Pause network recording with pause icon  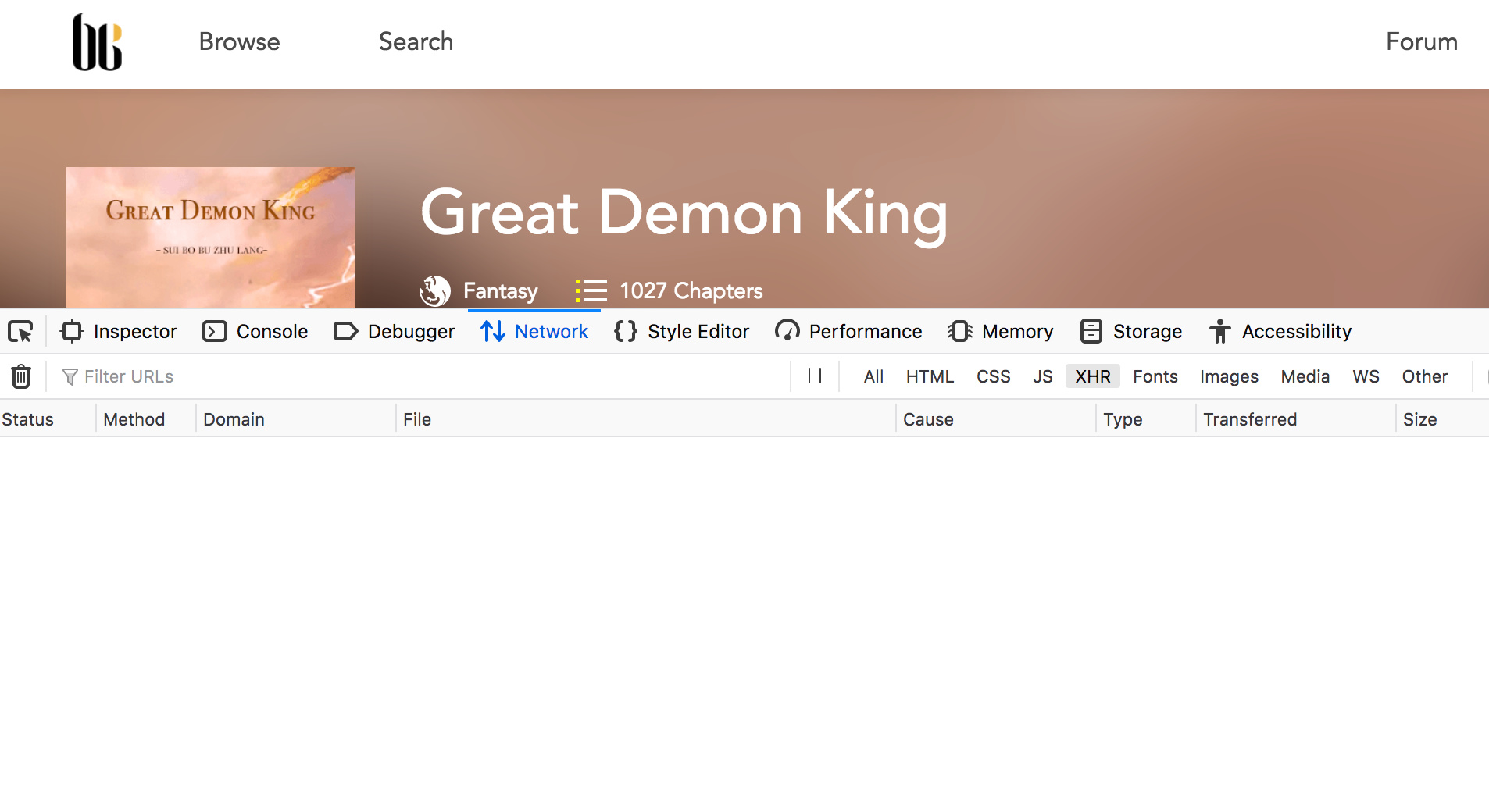tap(815, 376)
